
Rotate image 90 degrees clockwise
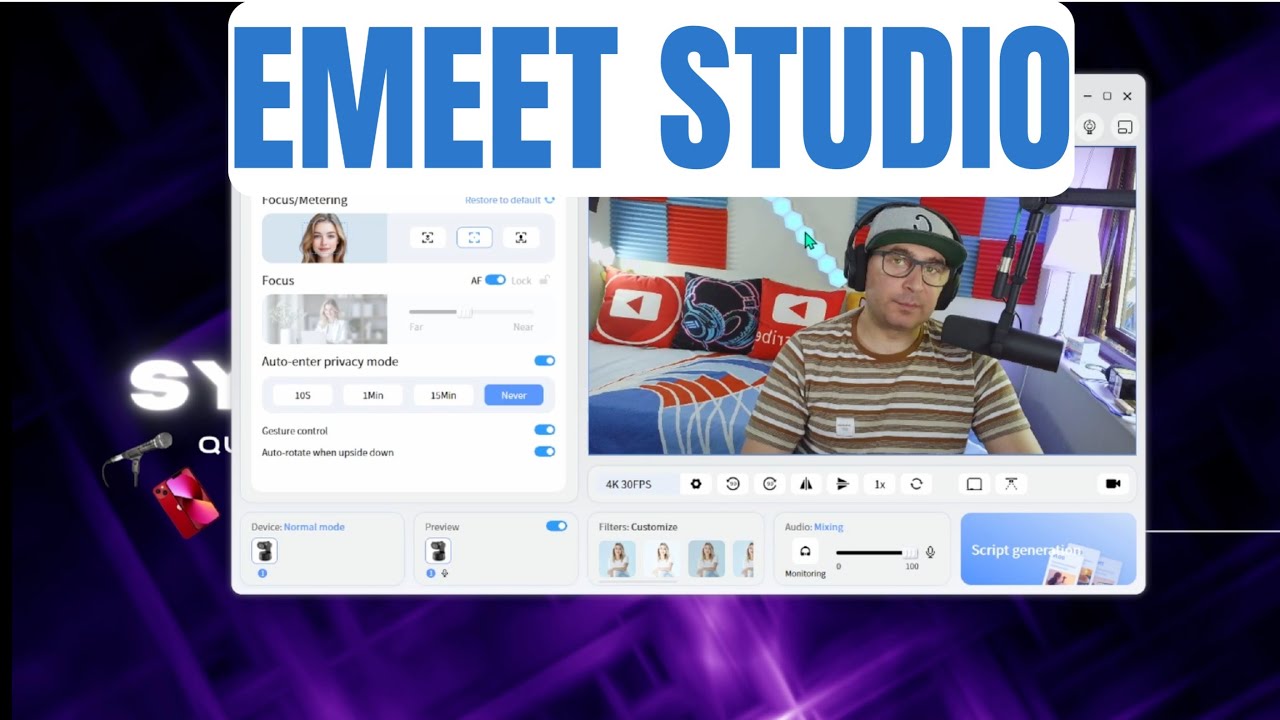pos(770,484)
